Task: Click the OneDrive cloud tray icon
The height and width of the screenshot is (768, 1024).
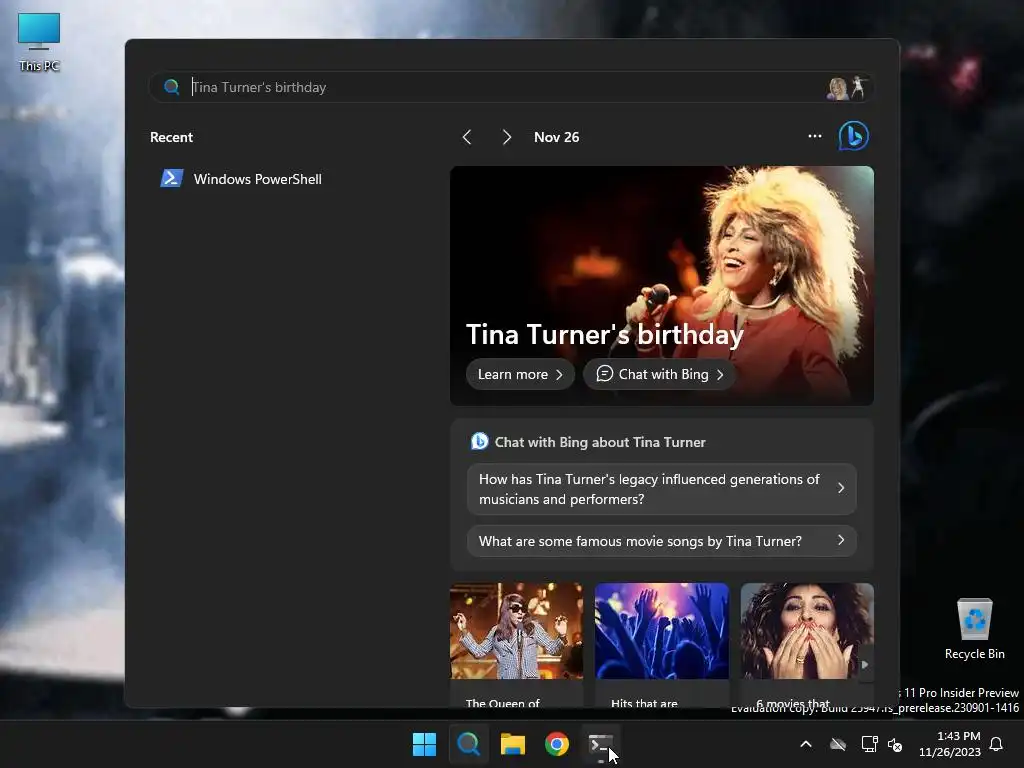Action: (838, 744)
